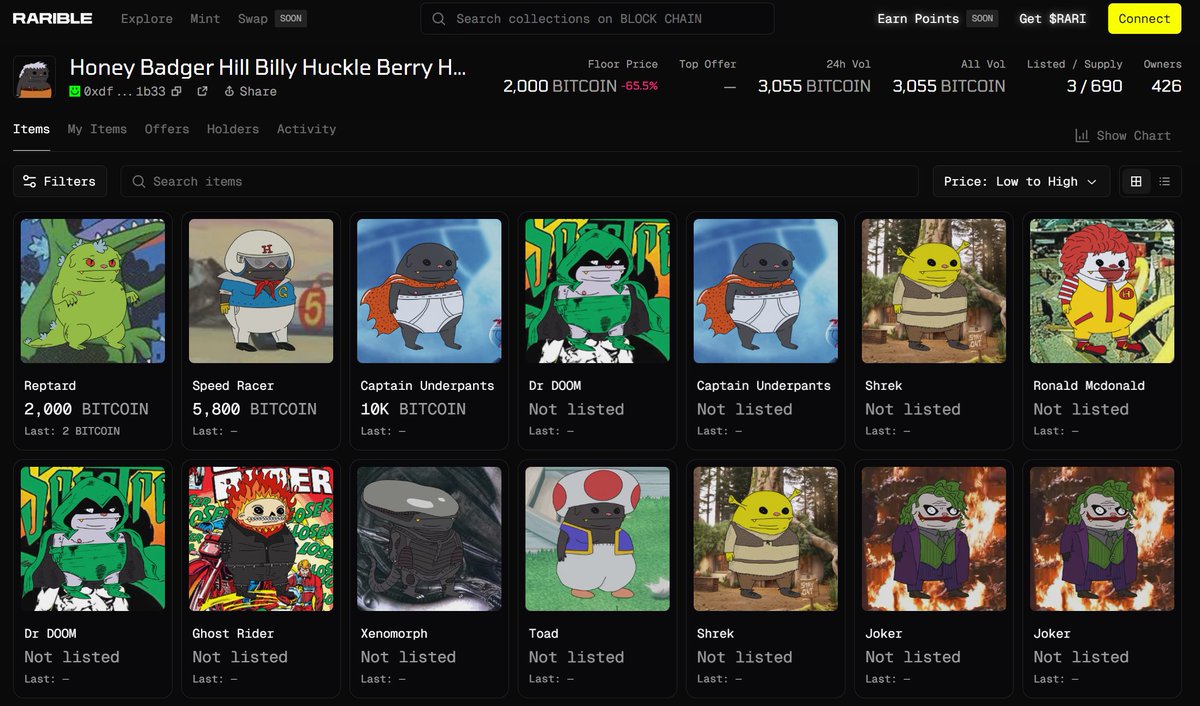Switch to the Activity tab
This screenshot has height=706, width=1200.
[306, 129]
